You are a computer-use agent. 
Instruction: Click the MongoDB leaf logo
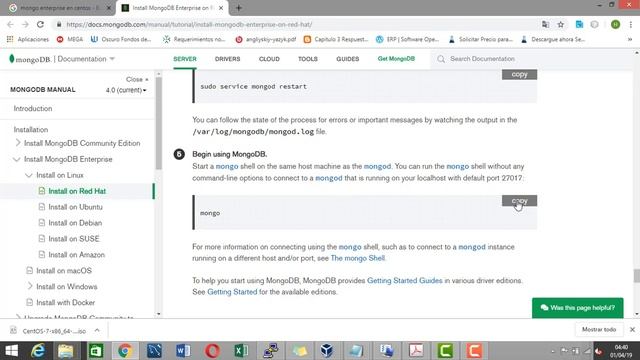pyautogui.click(x=12, y=59)
